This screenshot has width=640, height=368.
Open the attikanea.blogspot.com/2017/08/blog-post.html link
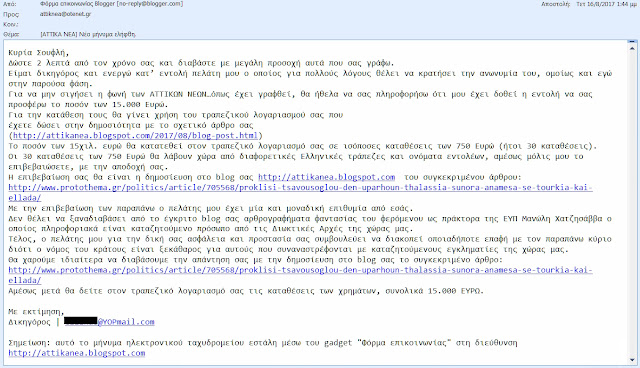click(x=135, y=135)
